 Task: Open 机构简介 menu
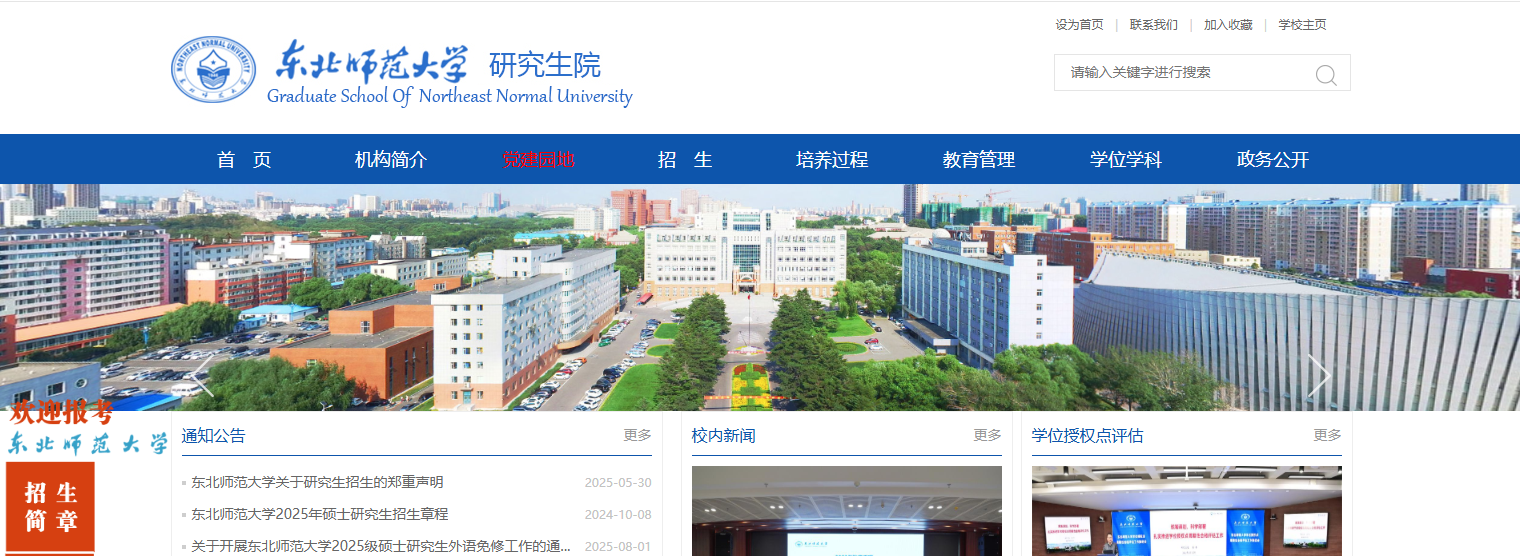click(391, 159)
